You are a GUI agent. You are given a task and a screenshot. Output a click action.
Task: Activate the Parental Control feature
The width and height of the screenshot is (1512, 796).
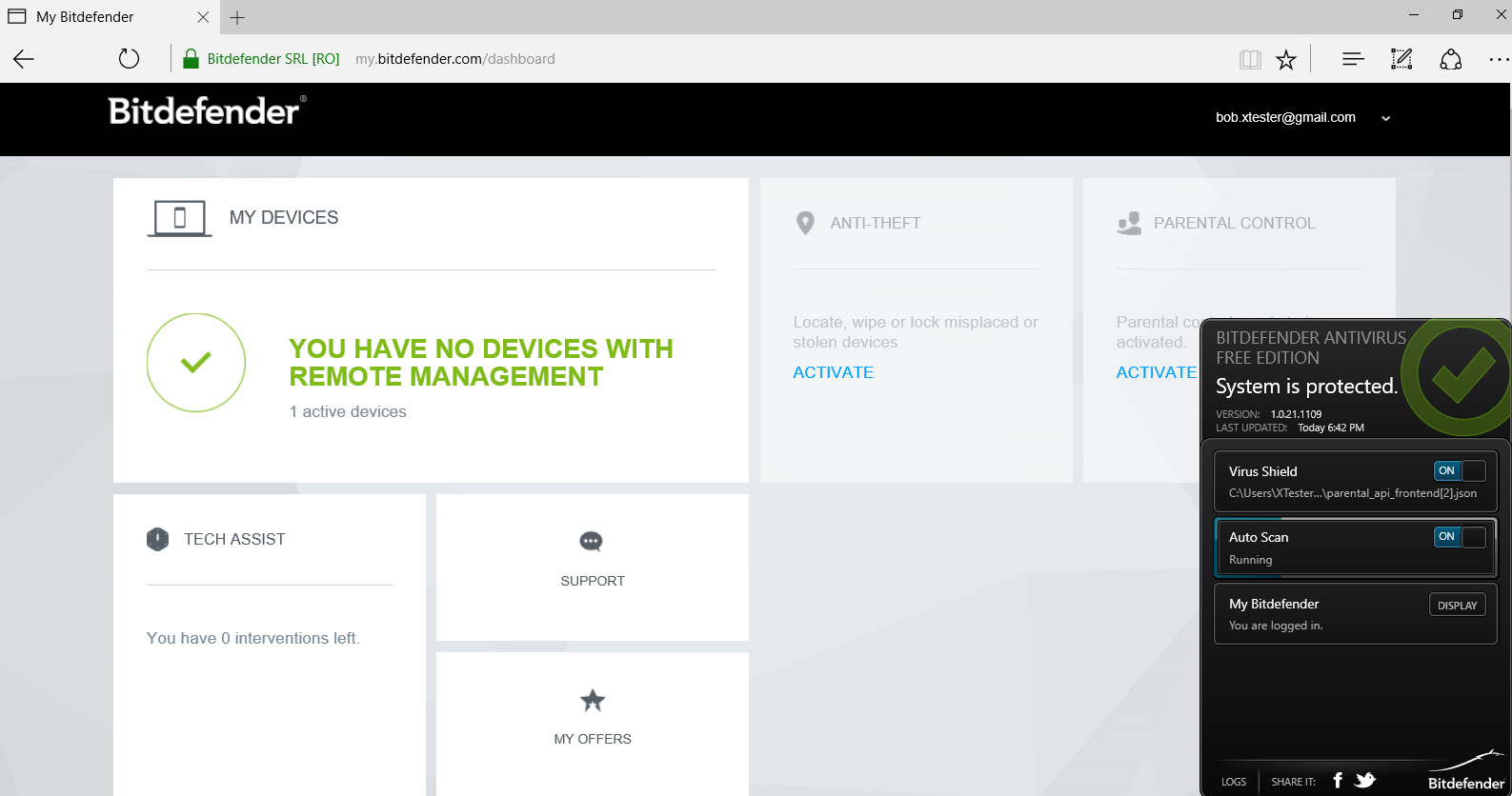click(1157, 372)
